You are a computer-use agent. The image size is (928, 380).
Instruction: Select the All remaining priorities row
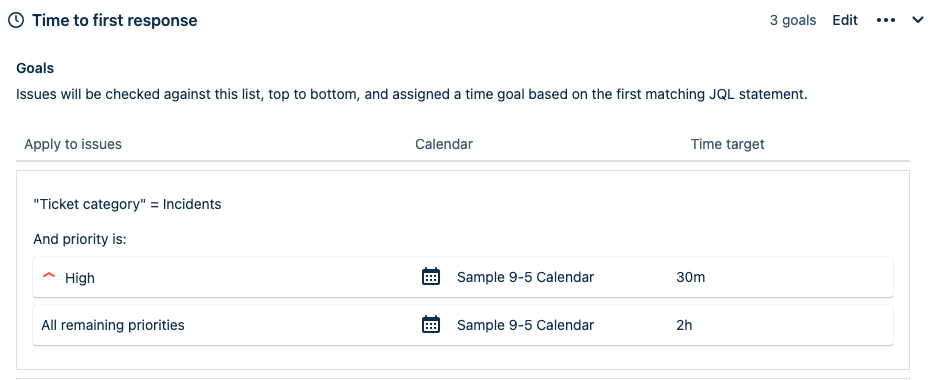pyautogui.click(x=463, y=325)
